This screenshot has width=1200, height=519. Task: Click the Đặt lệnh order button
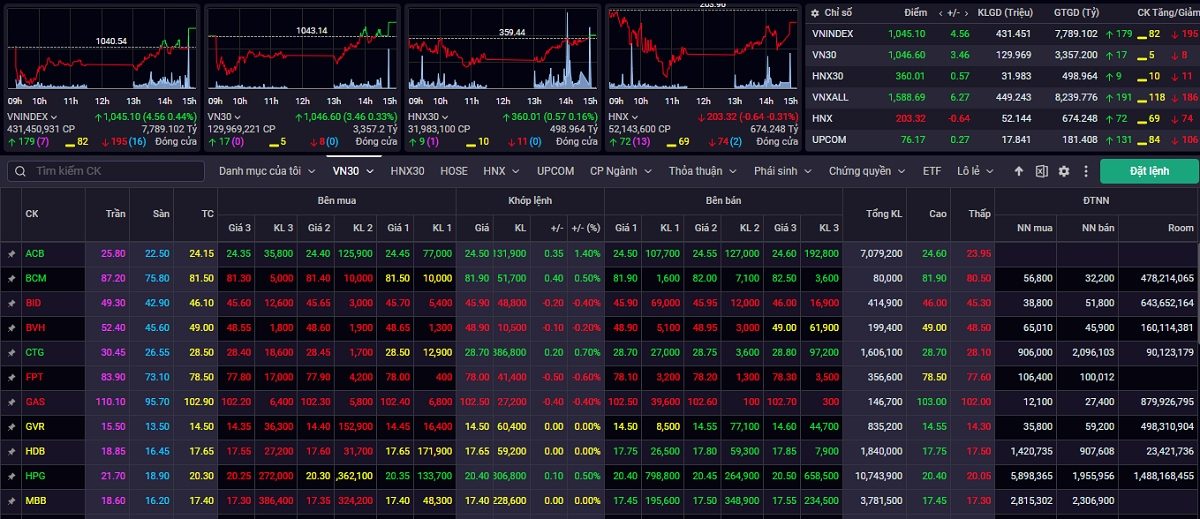click(x=1149, y=171)
